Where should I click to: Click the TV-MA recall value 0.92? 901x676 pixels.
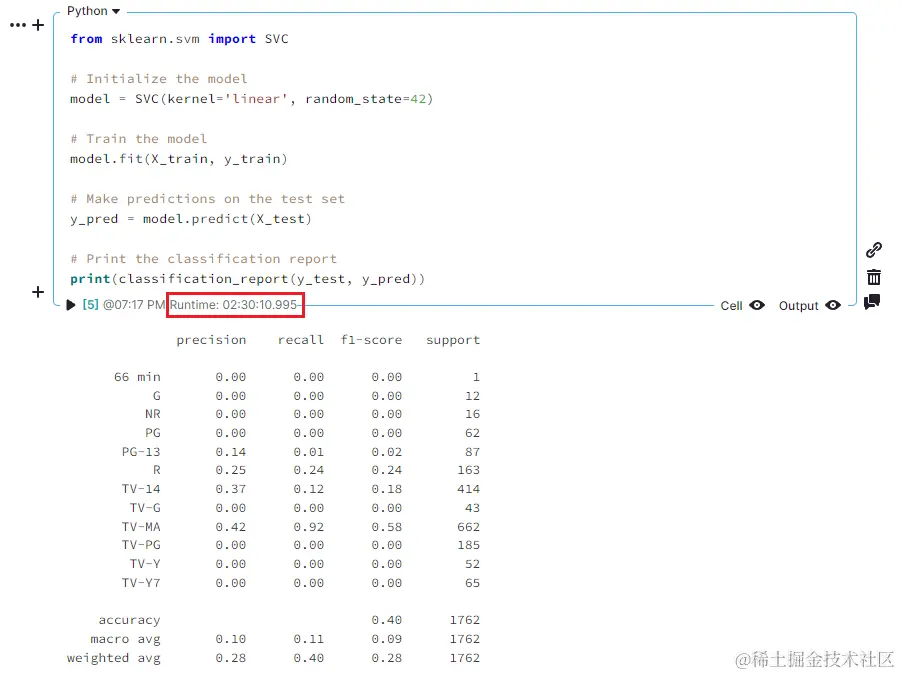click(x=309, y=527)
